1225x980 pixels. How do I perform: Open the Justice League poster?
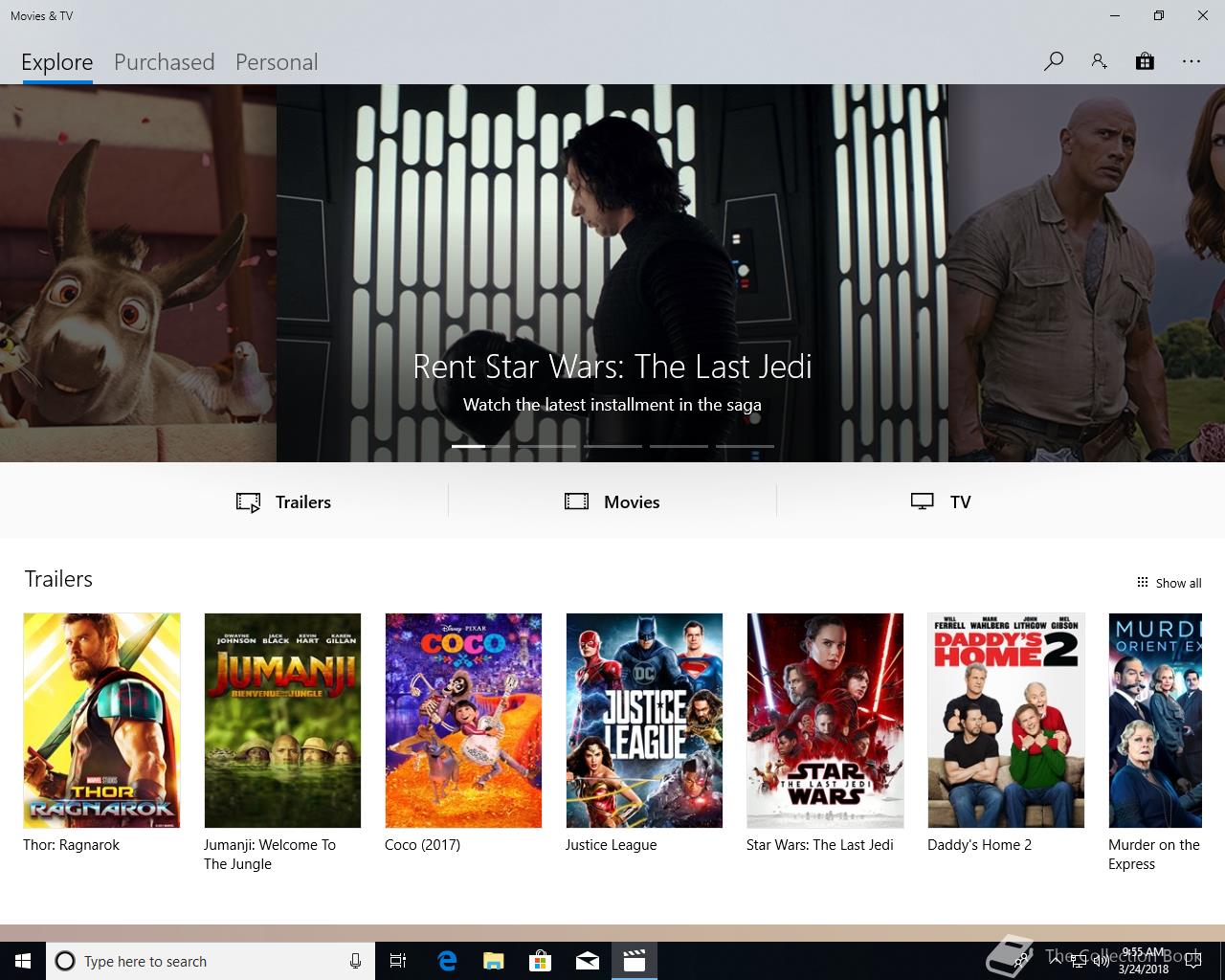tap(644, 721)
